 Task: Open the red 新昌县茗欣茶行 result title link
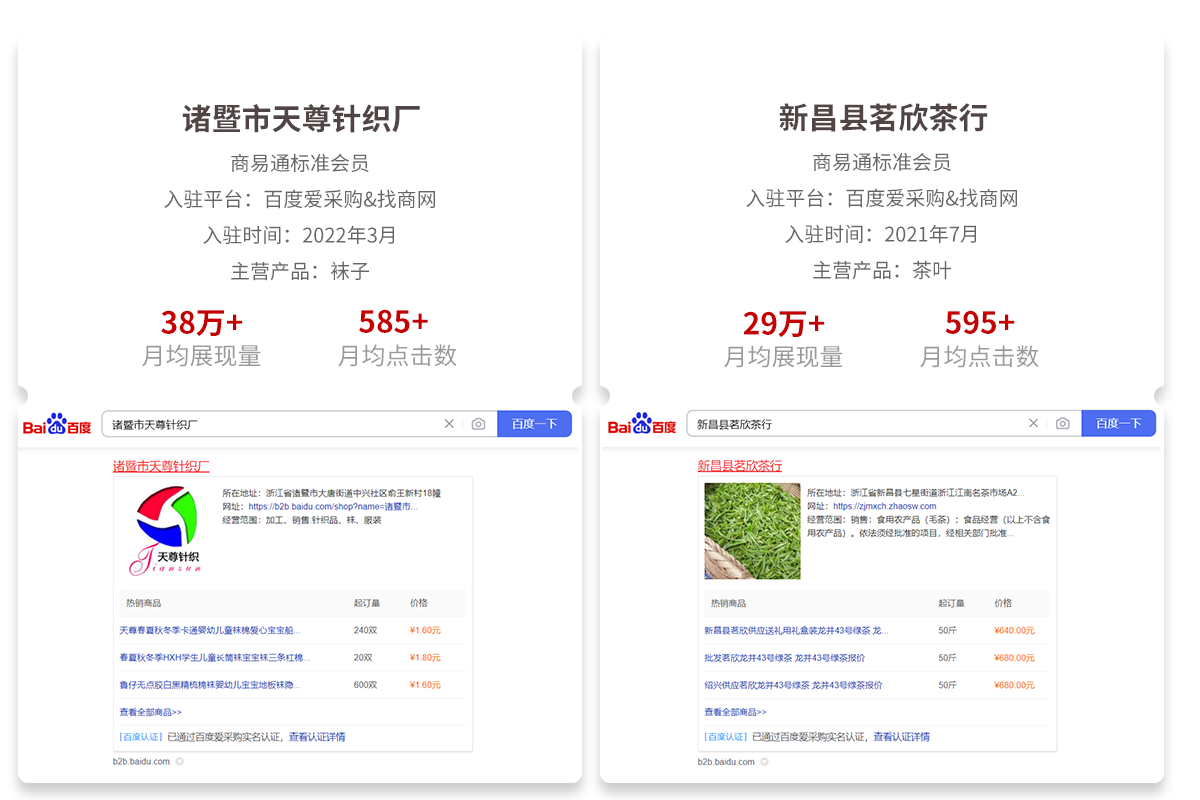tap(740, 466)
